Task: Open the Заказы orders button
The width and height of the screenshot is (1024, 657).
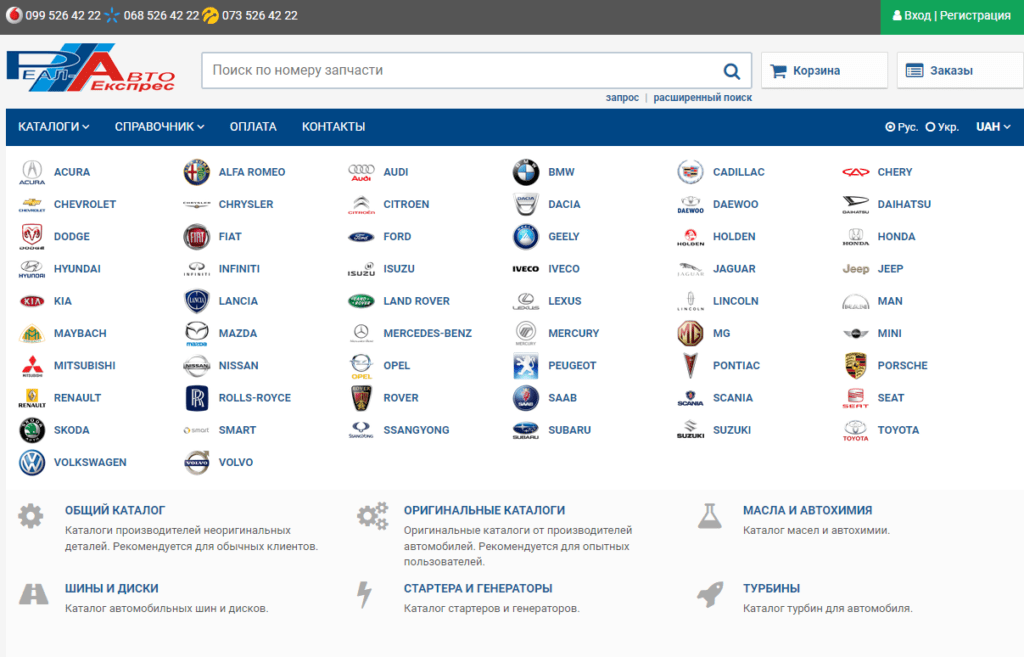Action: point(960,71)
